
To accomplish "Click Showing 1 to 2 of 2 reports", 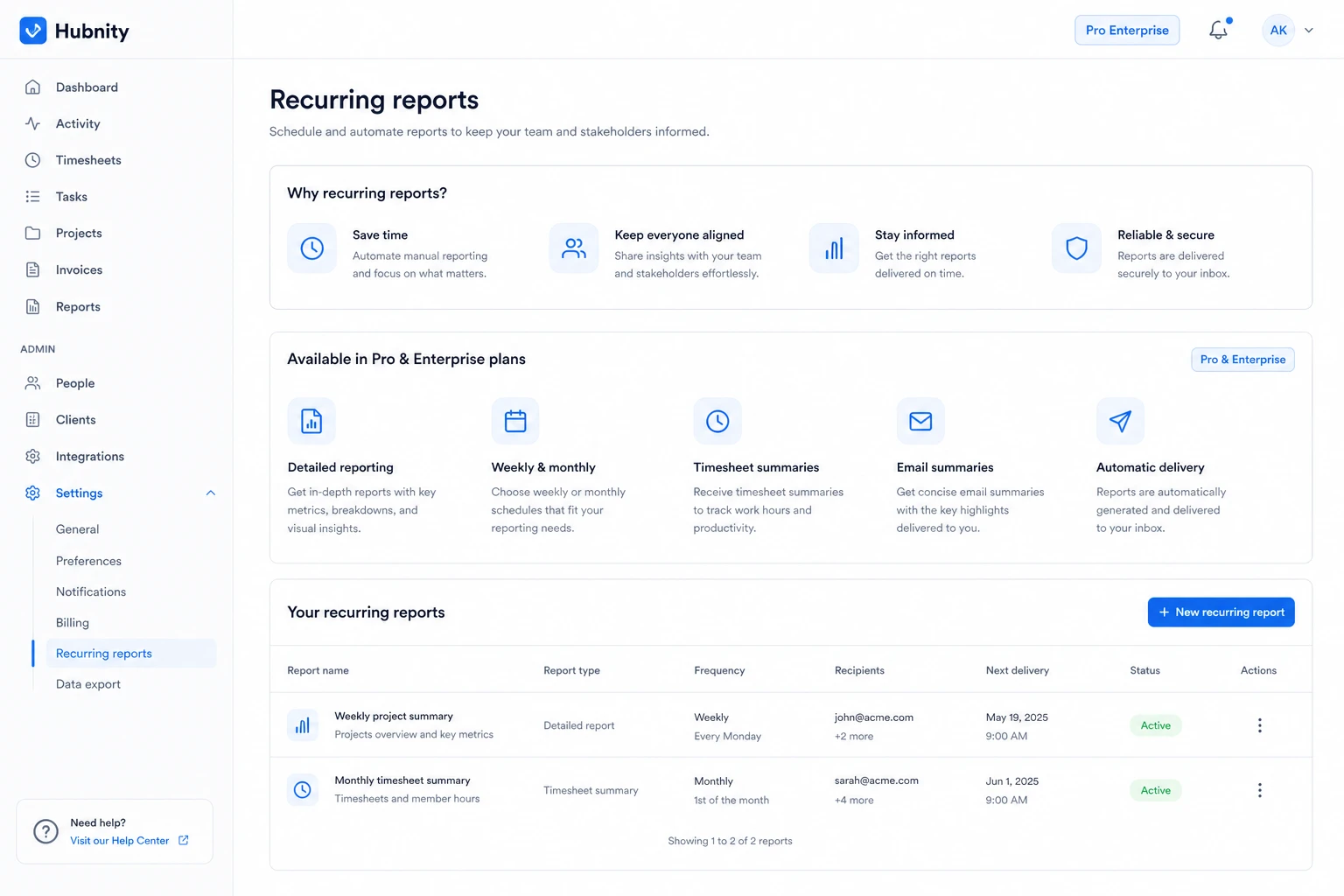I will pos(730,842).
